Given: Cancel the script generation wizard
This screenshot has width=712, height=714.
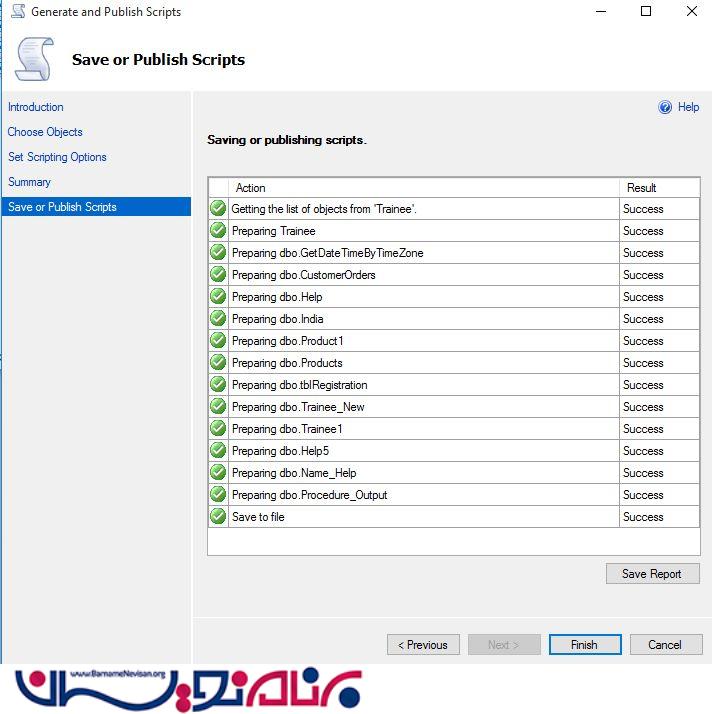Looking at the screenshot, I should pyautogui.click(x=665, y=645).
